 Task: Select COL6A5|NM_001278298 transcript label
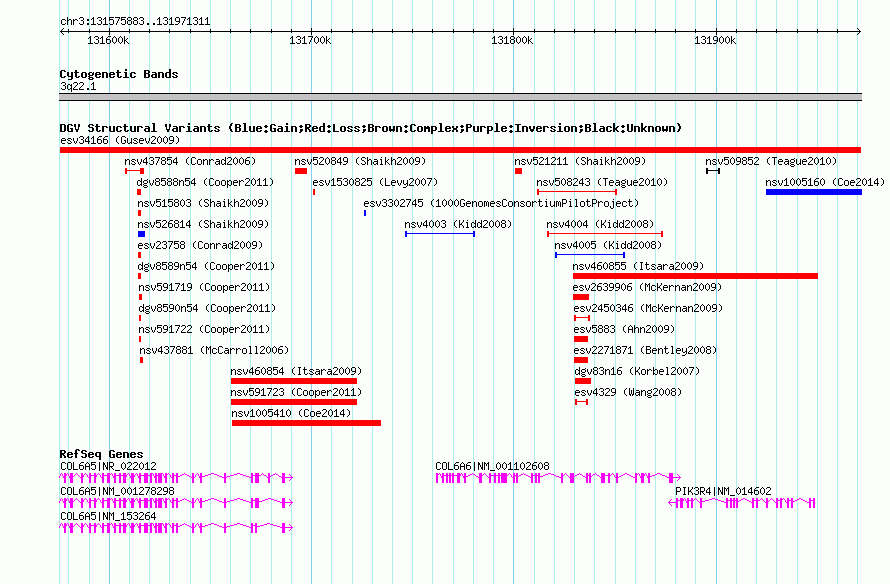click(117, 491)
